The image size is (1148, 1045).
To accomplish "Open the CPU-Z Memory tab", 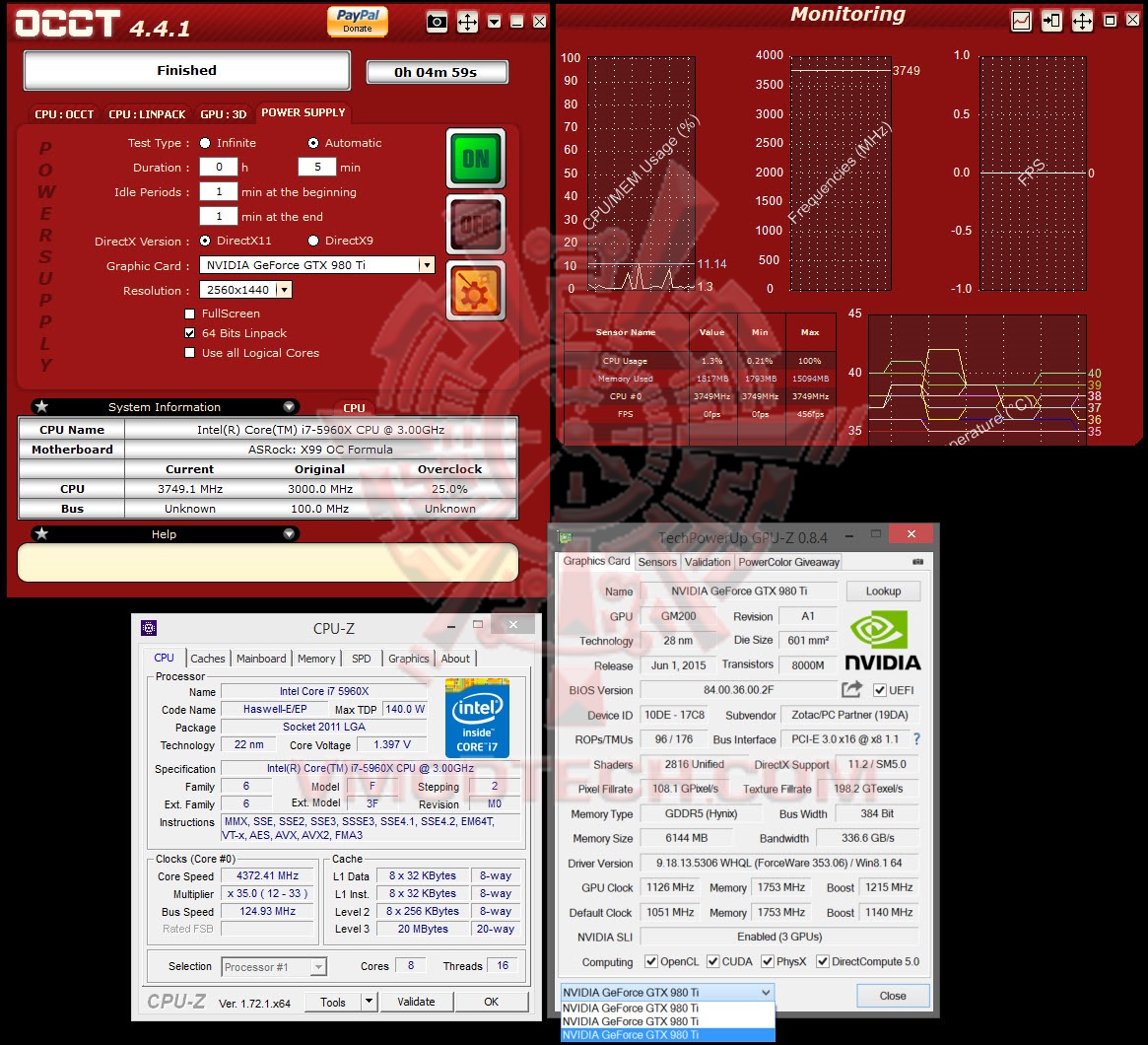I will point(316,659).
